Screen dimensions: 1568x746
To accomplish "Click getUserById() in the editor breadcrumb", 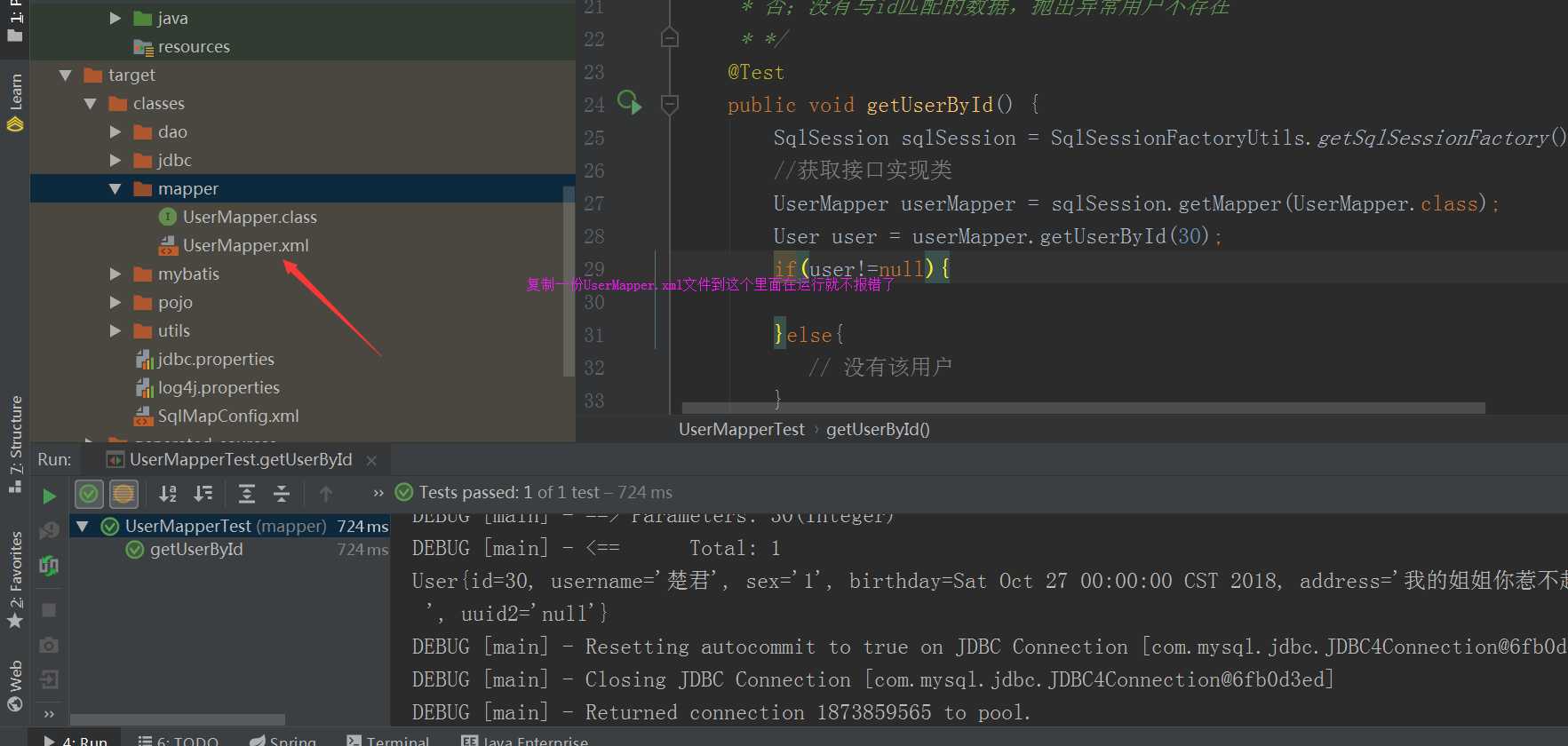I will click(878, 429).
